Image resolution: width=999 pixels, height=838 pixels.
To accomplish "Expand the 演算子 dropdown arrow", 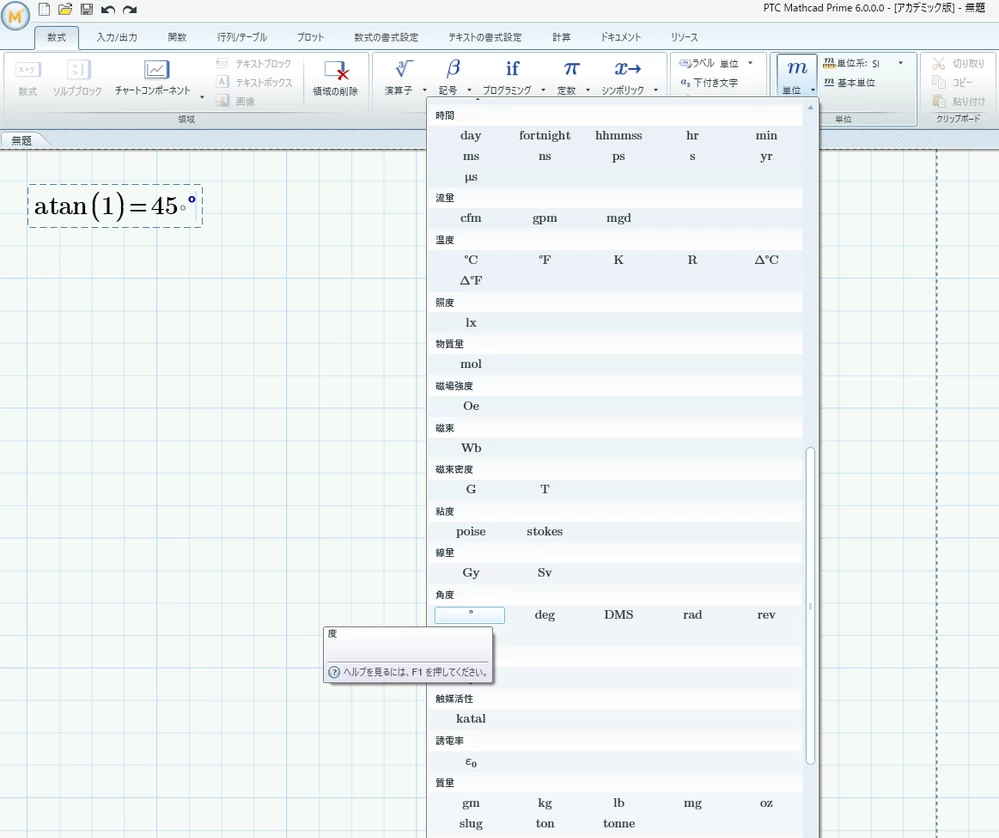I will [425, 90].
